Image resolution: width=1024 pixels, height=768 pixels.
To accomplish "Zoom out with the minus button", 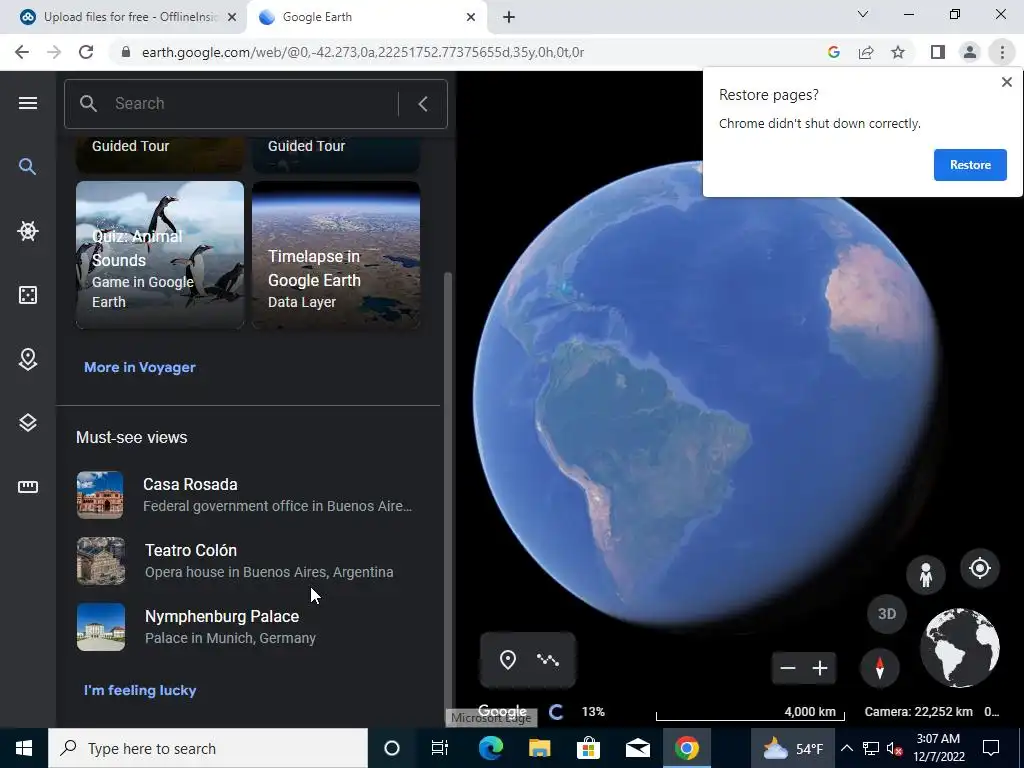I will 788,668.
